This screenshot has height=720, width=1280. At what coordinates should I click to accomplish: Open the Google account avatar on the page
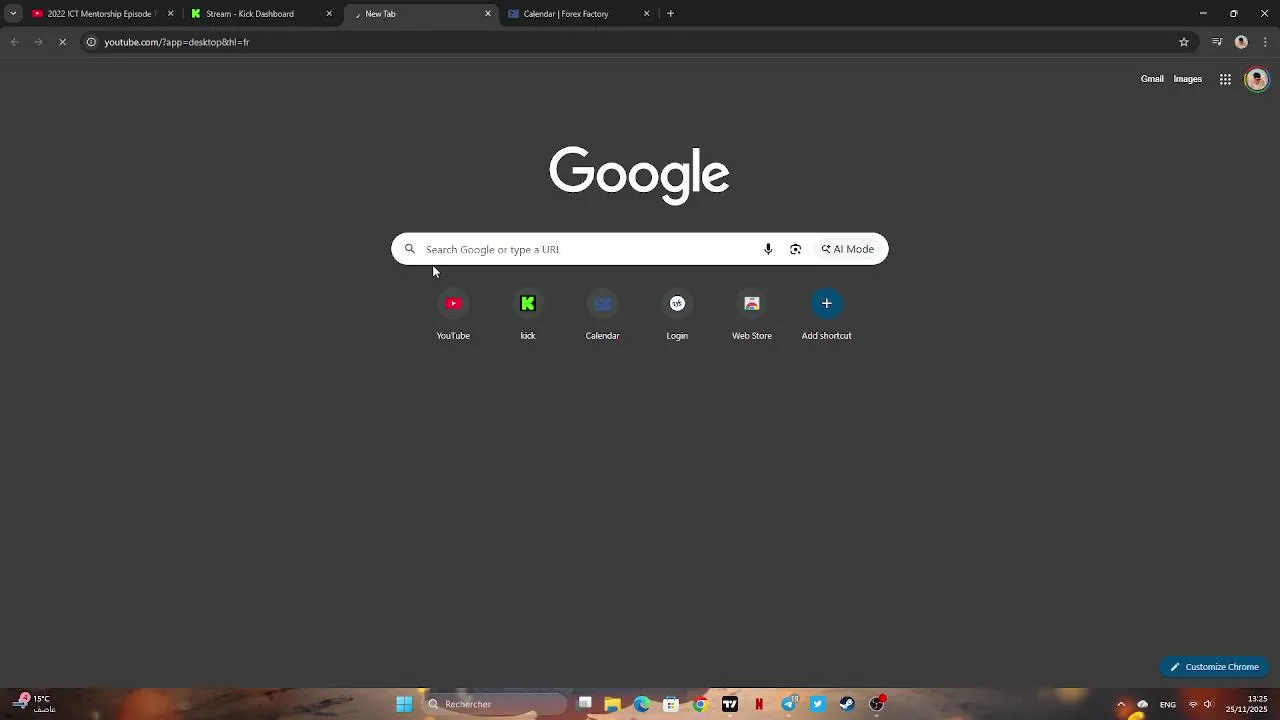1257,79
